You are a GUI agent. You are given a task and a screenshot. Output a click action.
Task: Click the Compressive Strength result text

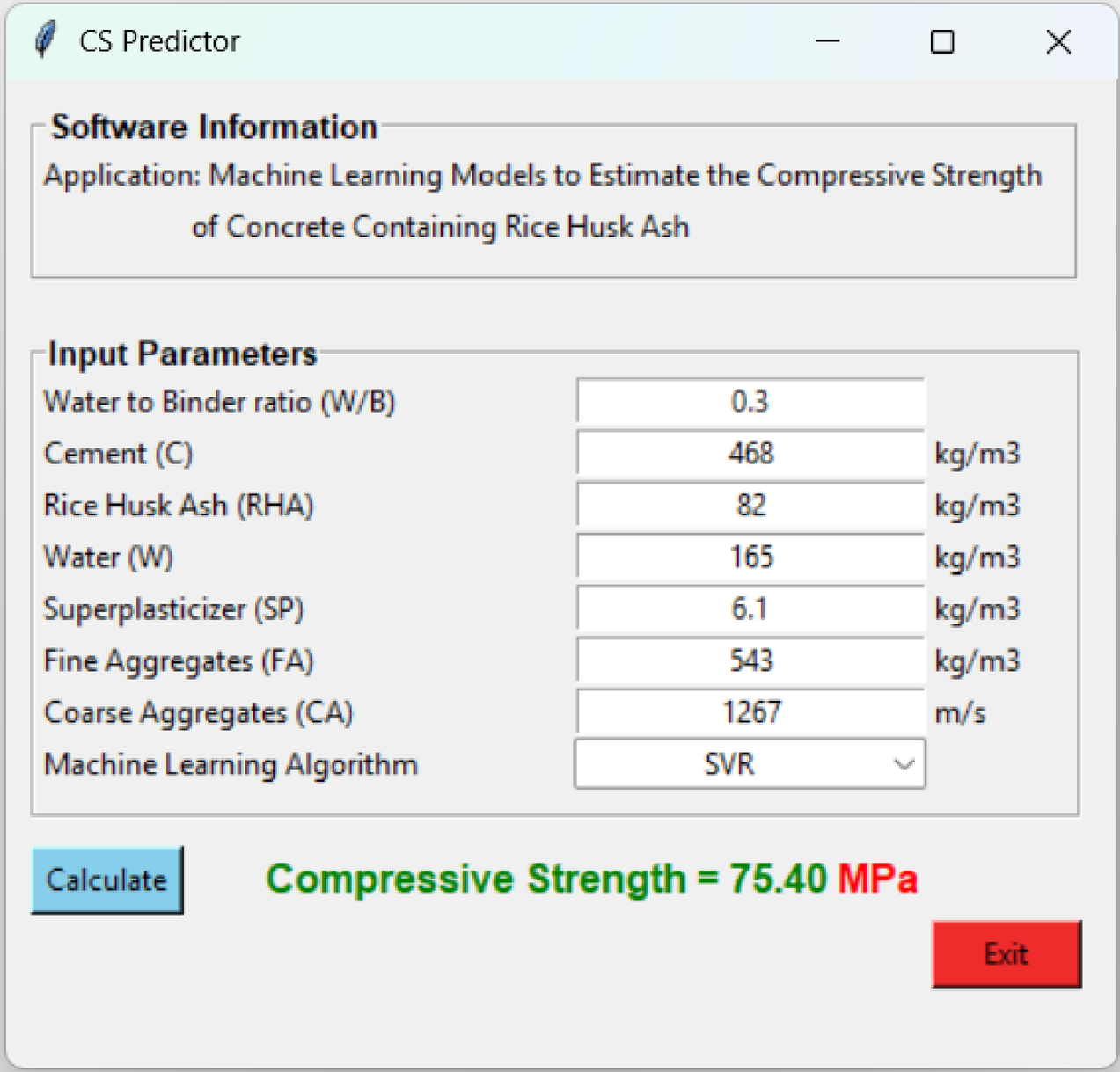(x=591, y=879)
